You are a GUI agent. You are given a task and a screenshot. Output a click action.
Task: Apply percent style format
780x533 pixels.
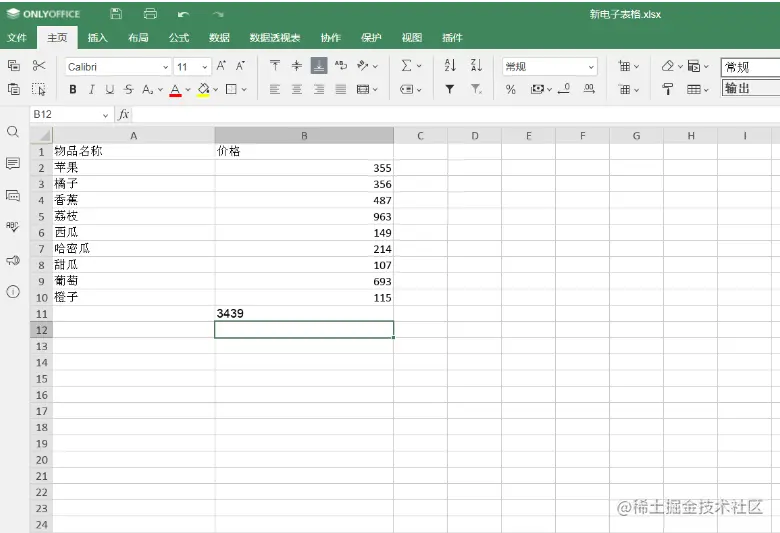point(510,90)
